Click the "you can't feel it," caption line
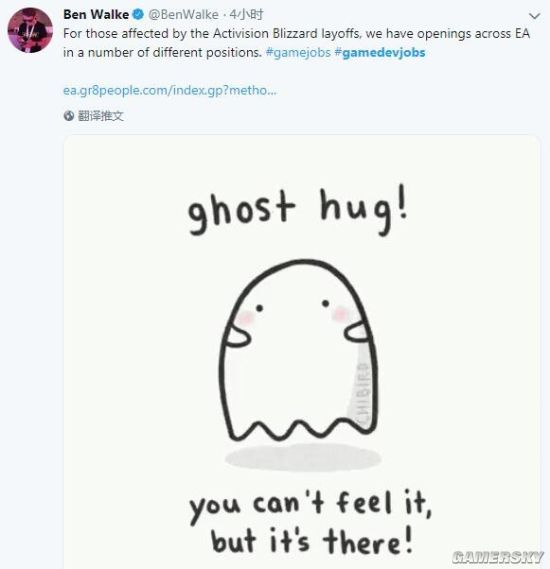This screenshot has height=569, width=550. tap(311, 504)
